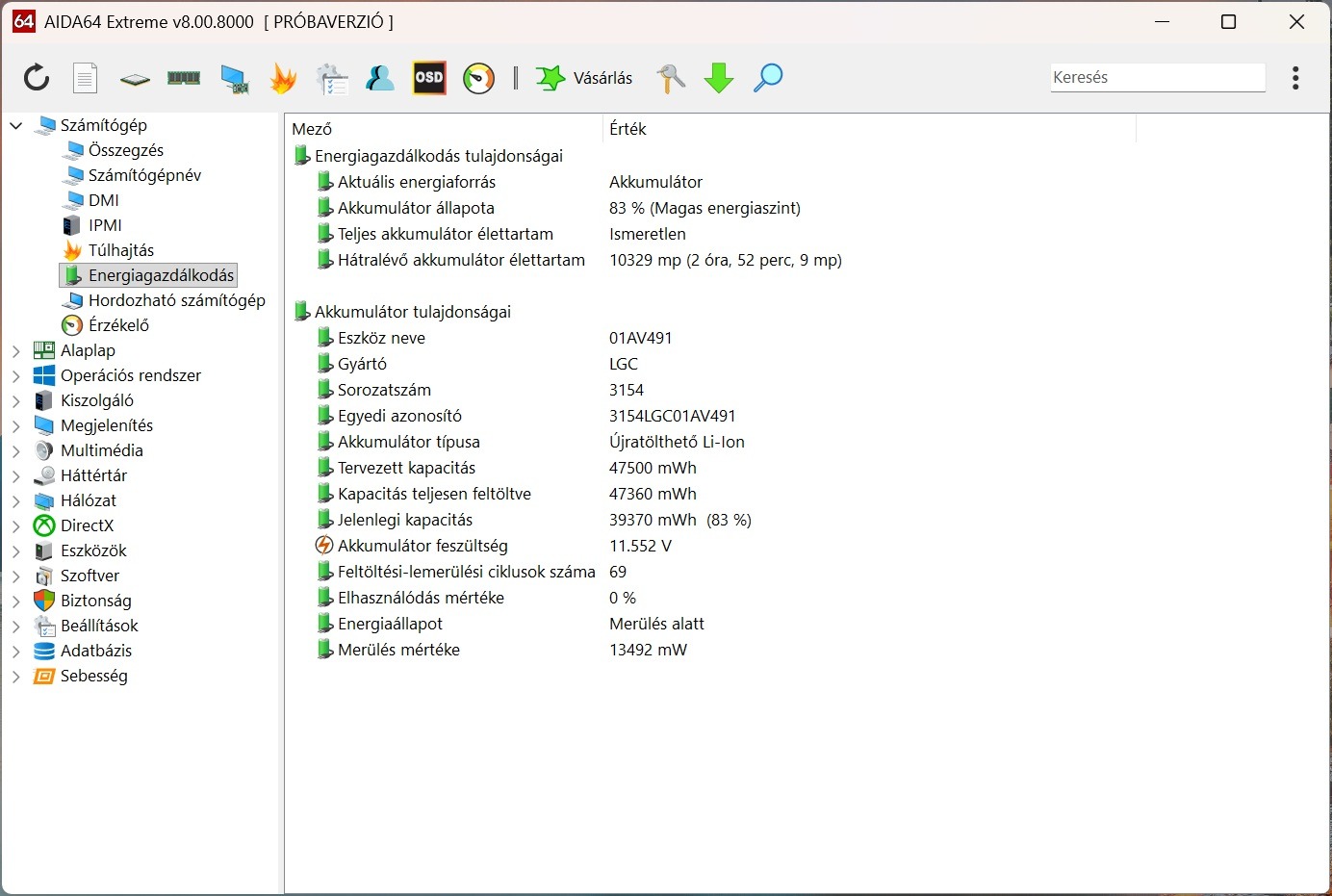
Task: Toggle the OSD panel icon
Action: 429,78
